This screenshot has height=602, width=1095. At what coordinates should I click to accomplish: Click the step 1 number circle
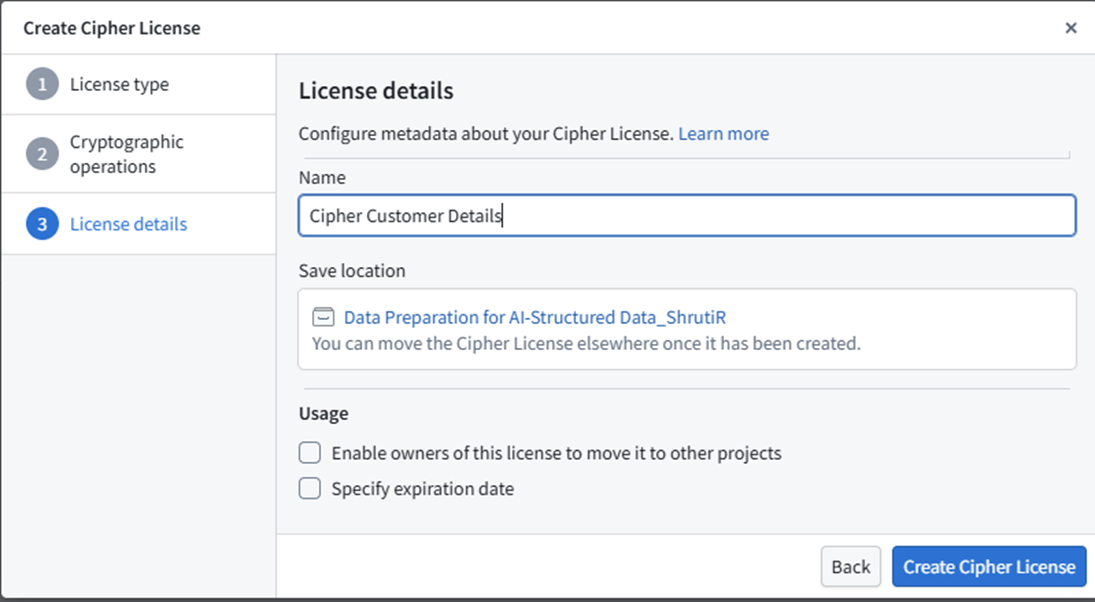click(42, 85)
